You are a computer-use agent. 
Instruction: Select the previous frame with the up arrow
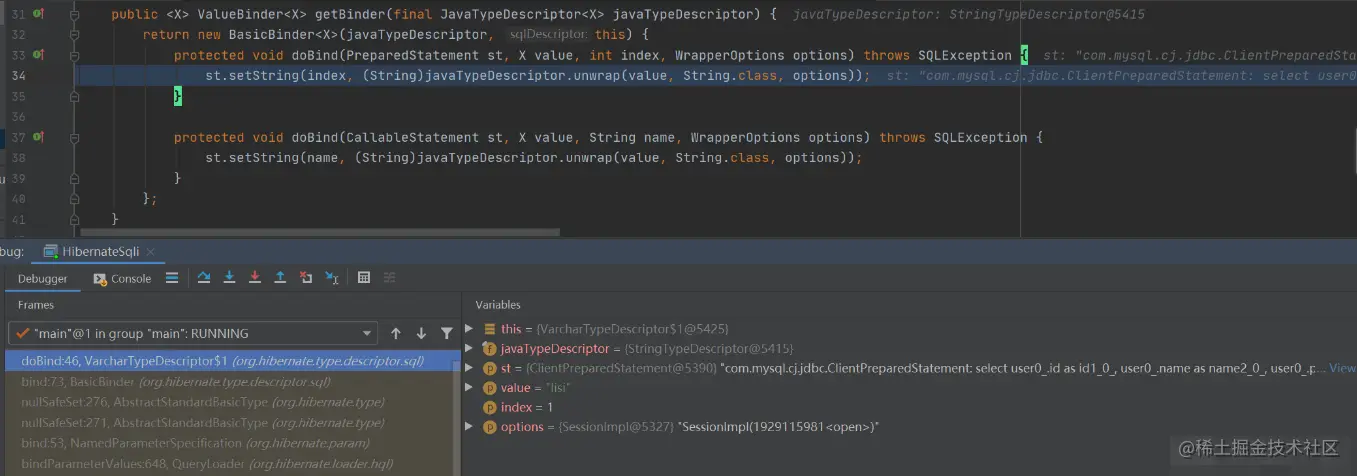click(x=396, y=333)
